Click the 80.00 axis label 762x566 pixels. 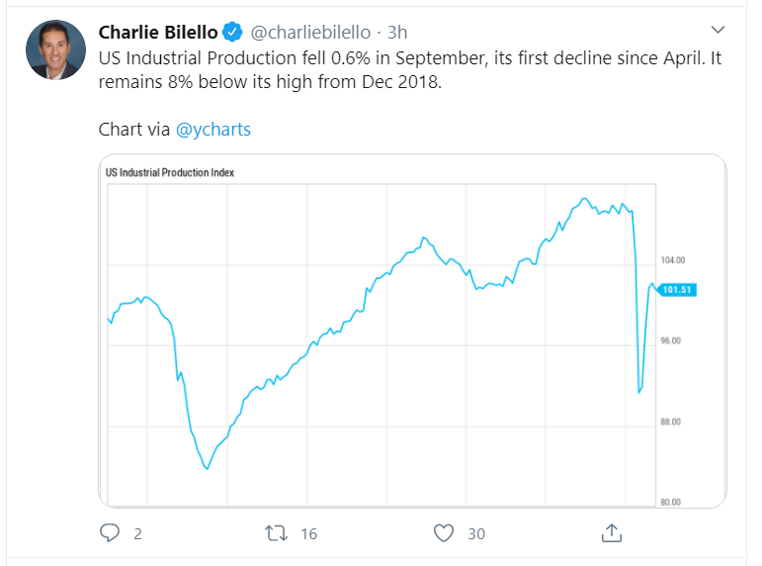(x=672, y=502)
